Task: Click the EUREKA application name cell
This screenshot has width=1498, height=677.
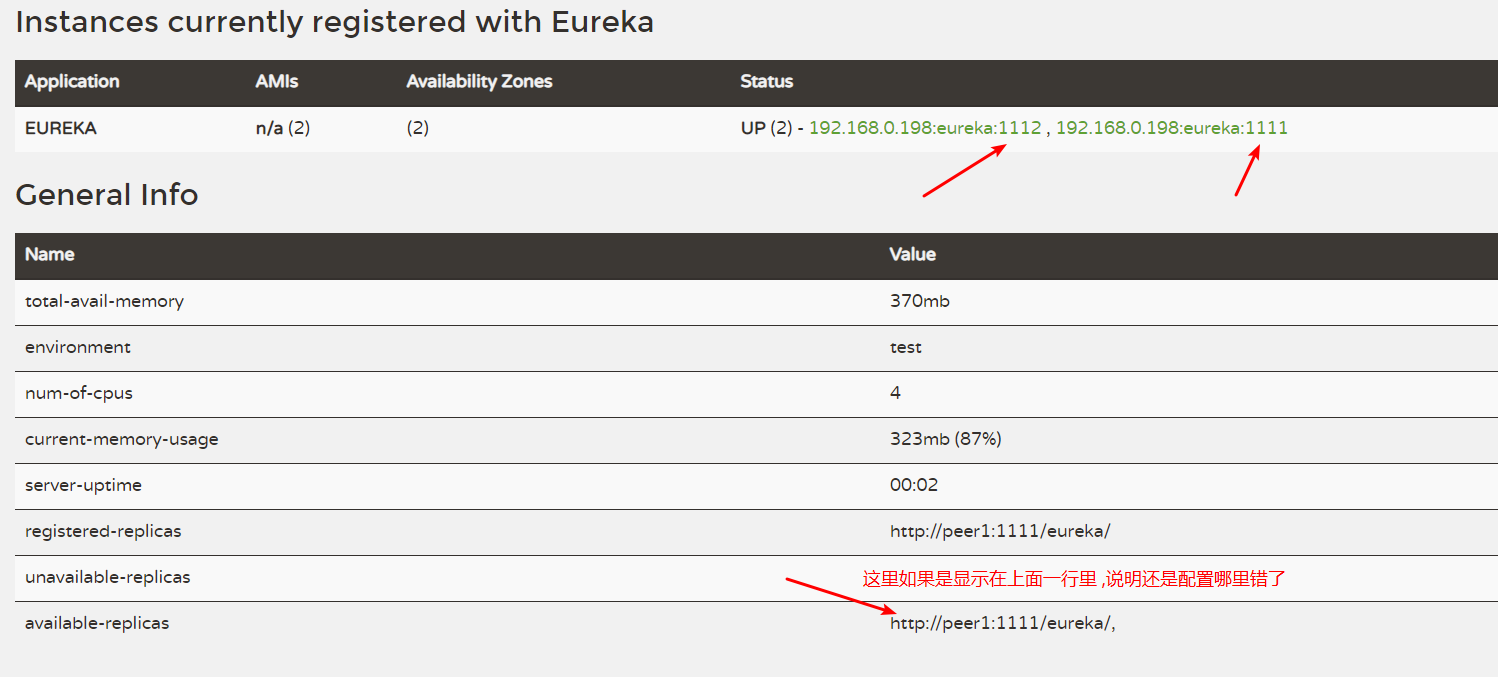Action: click(x=61, y=128)
